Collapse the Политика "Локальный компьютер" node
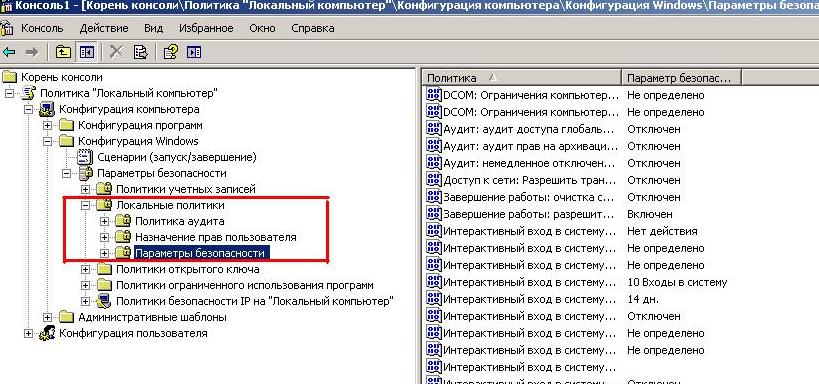Image resolution: width=819 pixels, height=384 pixels. click(x=9, y=94)
